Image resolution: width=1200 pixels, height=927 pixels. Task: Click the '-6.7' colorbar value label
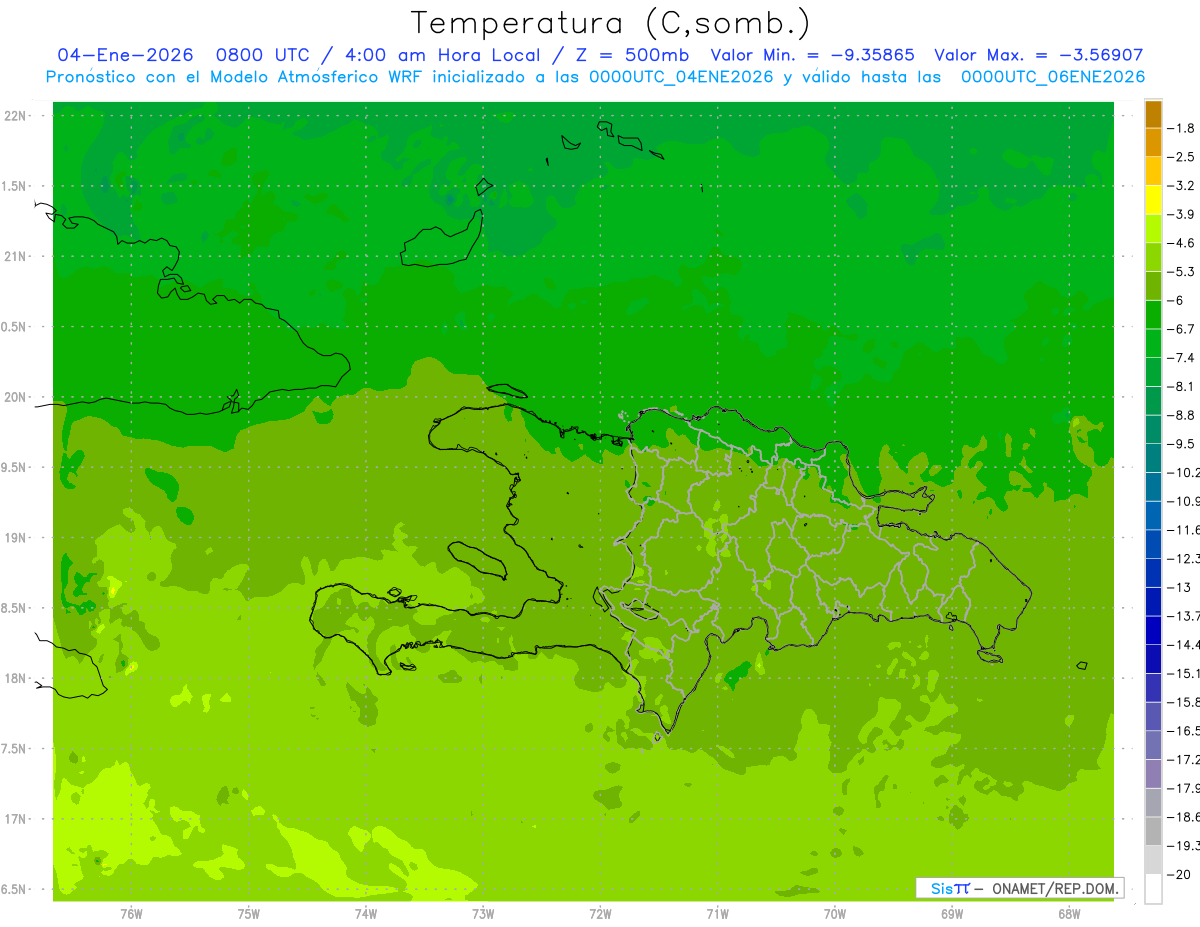coord(1182,329)
